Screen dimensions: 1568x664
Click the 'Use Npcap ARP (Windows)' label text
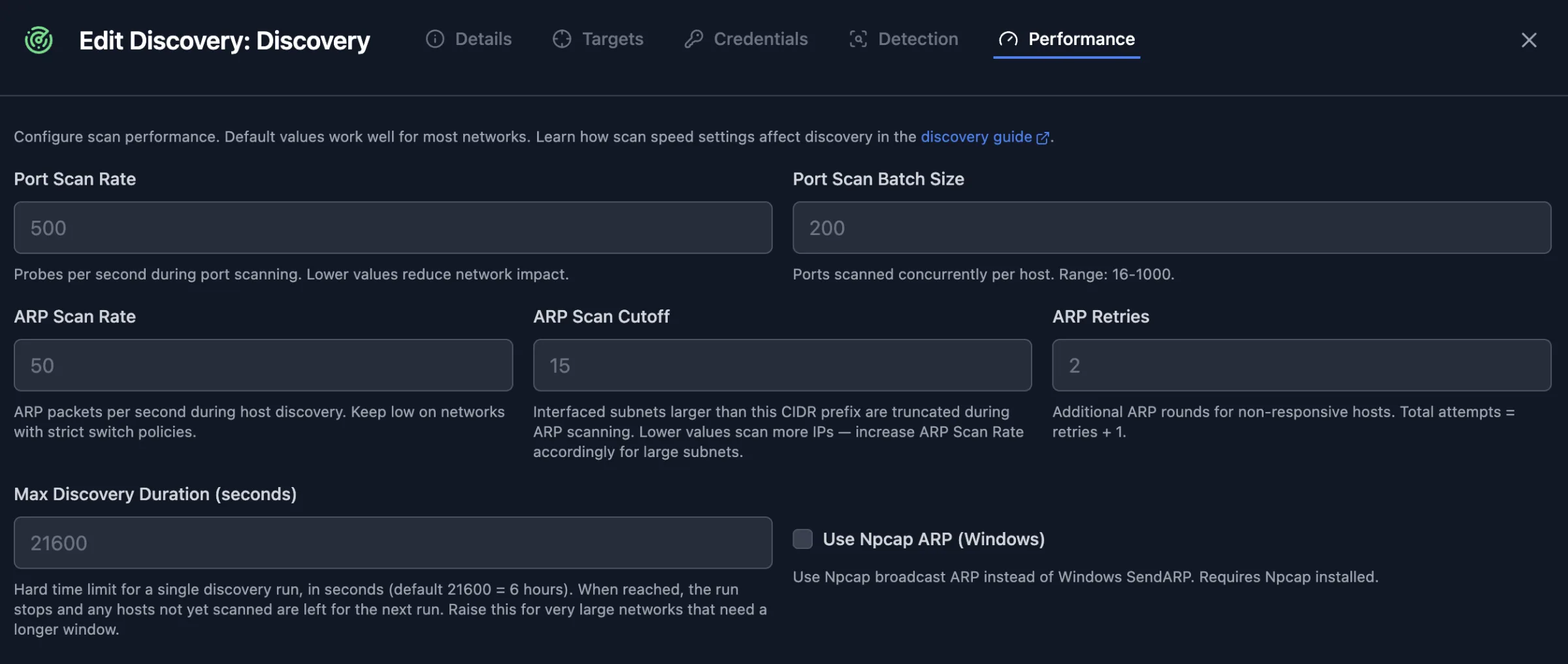(x=933, y=539)
